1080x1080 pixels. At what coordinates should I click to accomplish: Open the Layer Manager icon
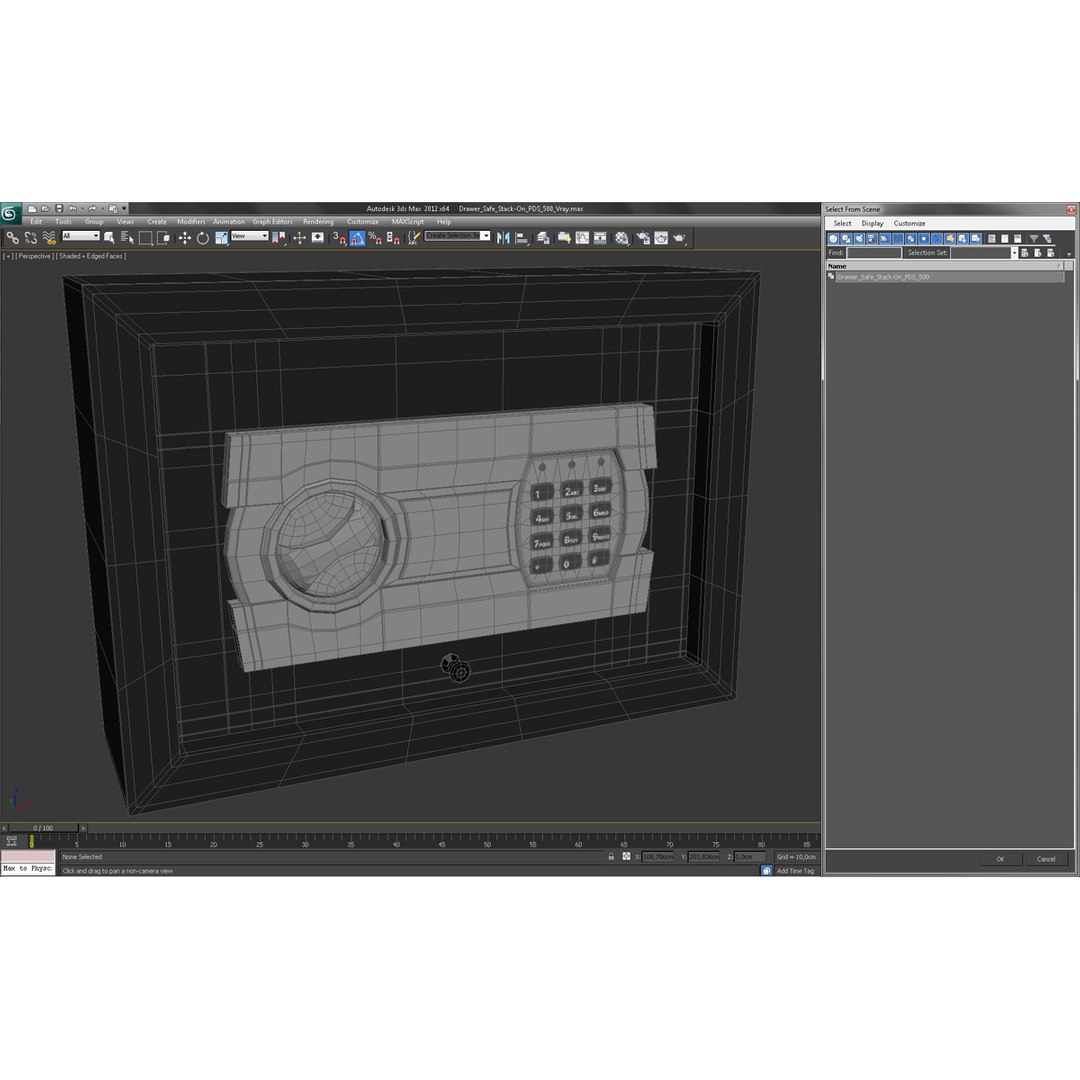tap(543, 238)
